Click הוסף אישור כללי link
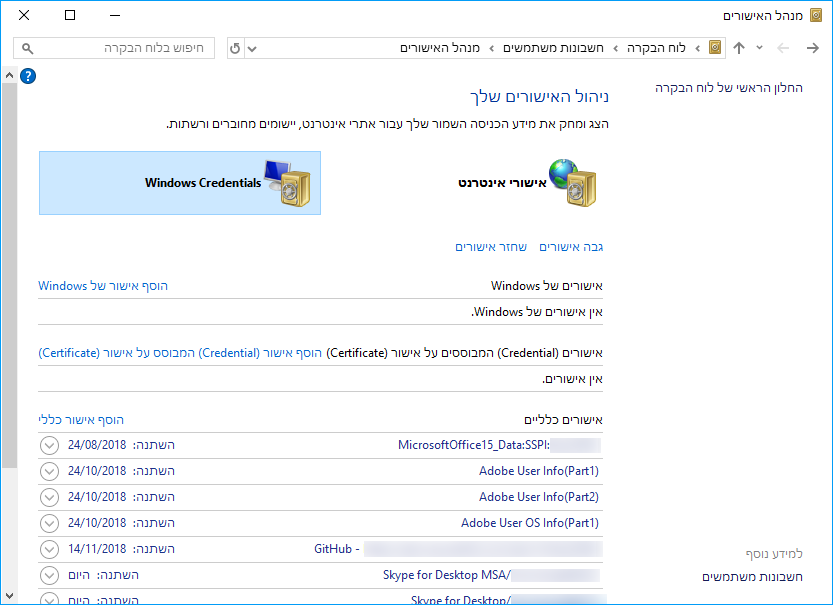833x605 pixels. [81, 420]
